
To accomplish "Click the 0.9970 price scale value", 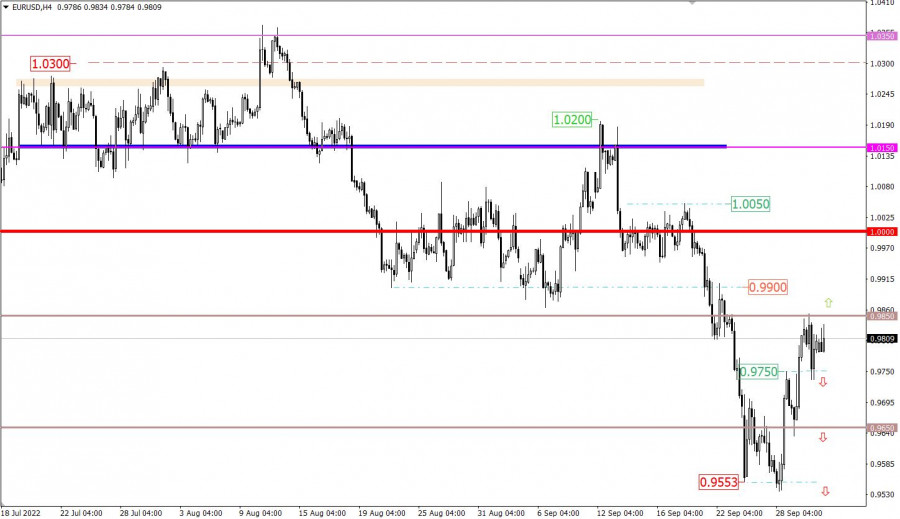I will click(x=882, y=248).
